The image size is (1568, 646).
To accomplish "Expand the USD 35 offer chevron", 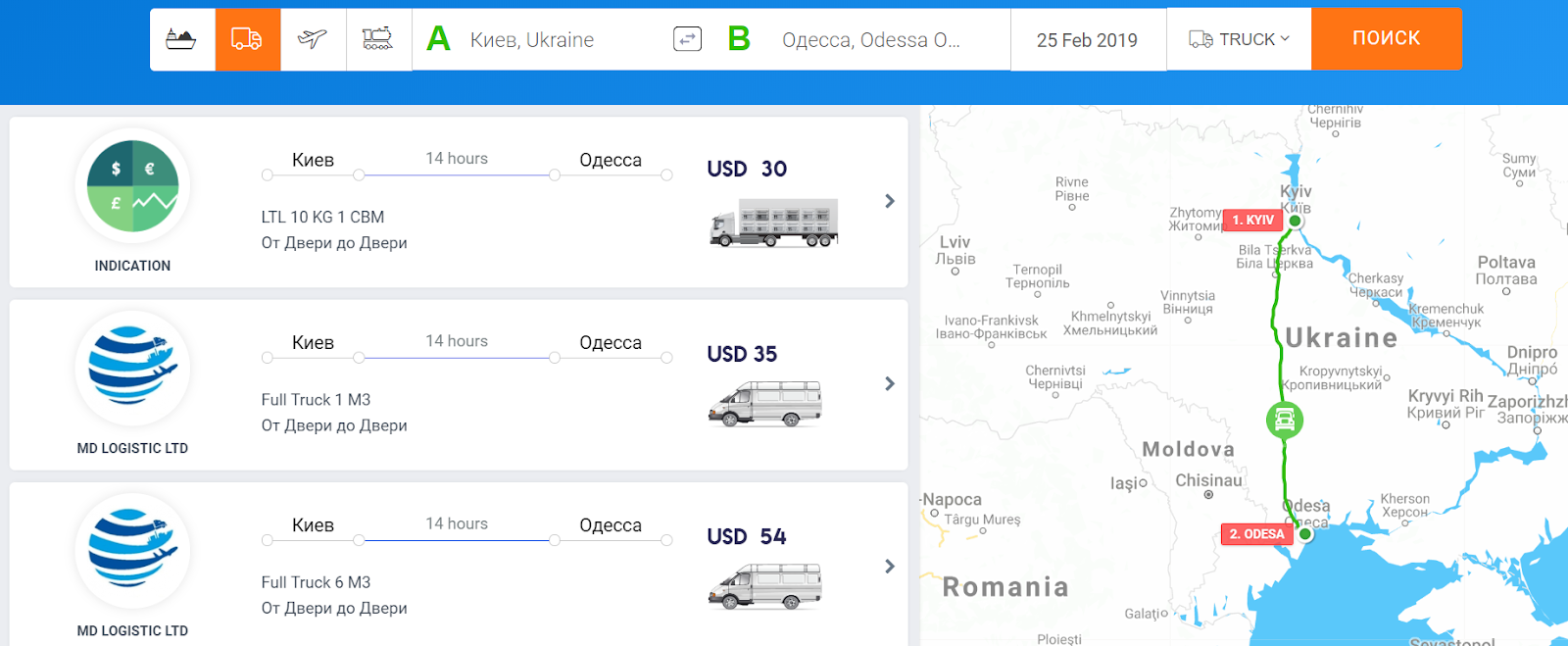I will point(890,383).
